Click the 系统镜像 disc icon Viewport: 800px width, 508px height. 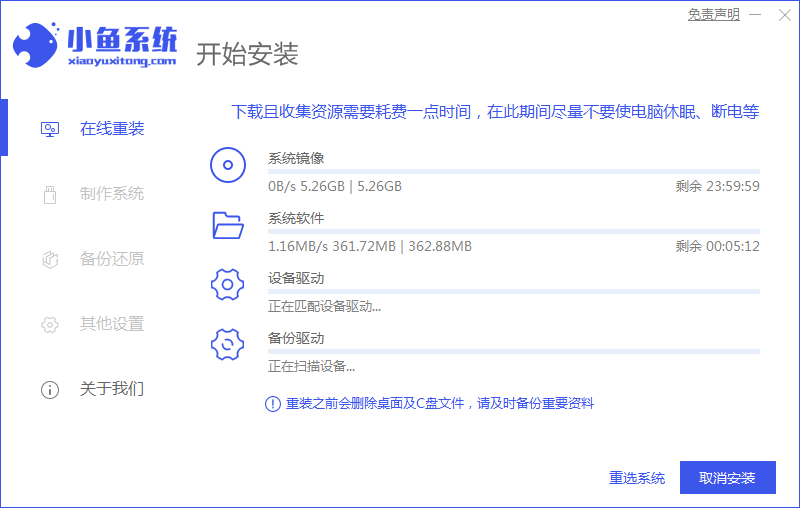[228, 165]
